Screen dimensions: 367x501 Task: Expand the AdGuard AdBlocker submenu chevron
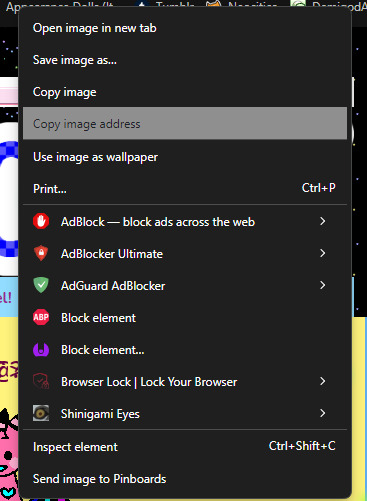[322, 285]
